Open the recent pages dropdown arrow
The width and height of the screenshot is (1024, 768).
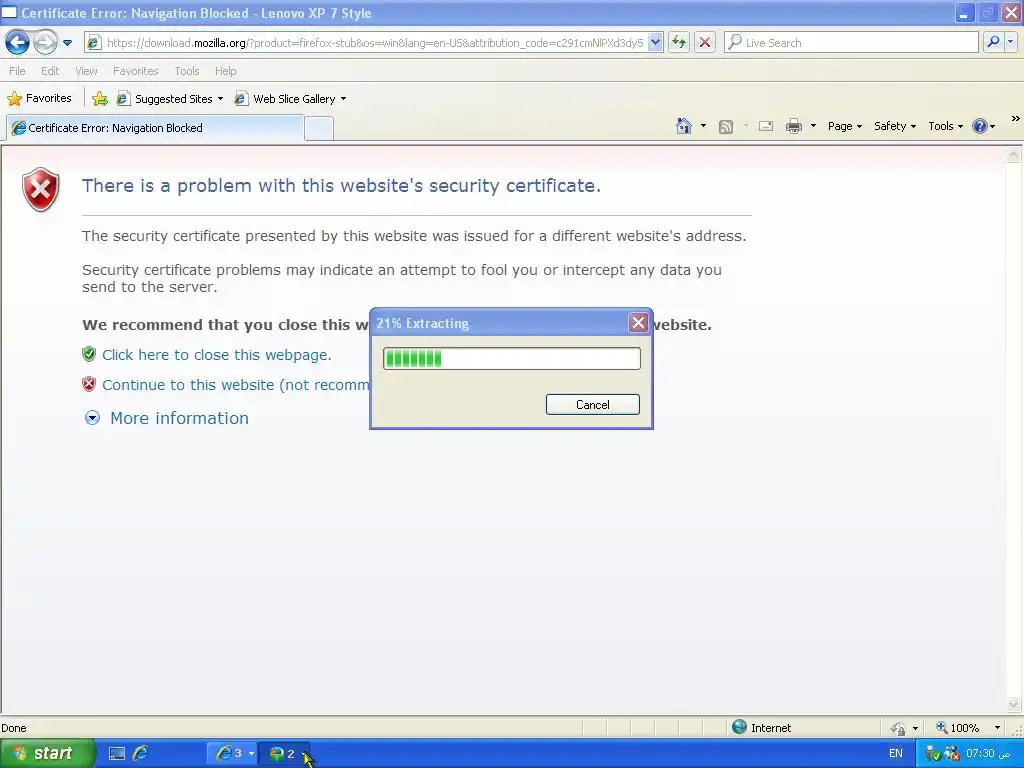67,43
